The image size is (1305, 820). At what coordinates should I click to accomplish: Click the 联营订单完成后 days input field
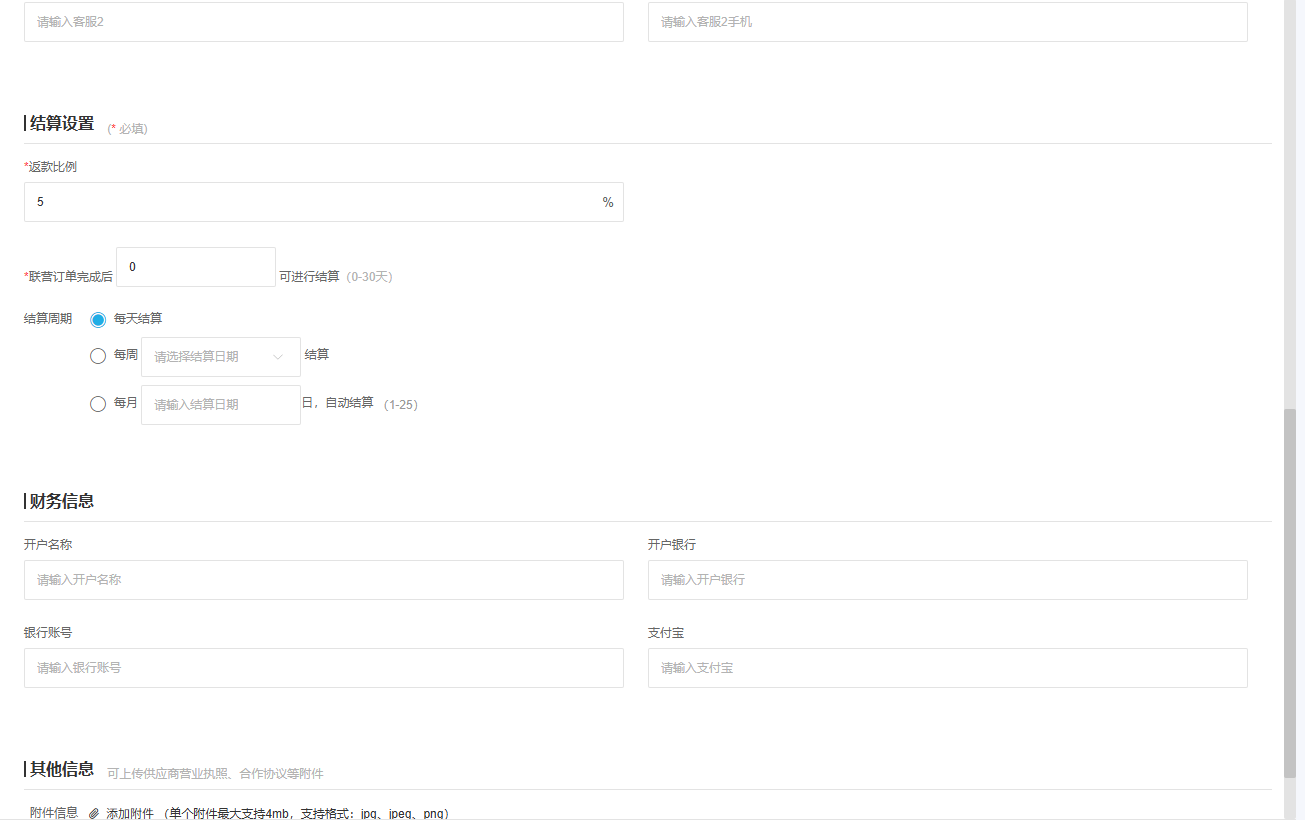(x=196, y=267)
